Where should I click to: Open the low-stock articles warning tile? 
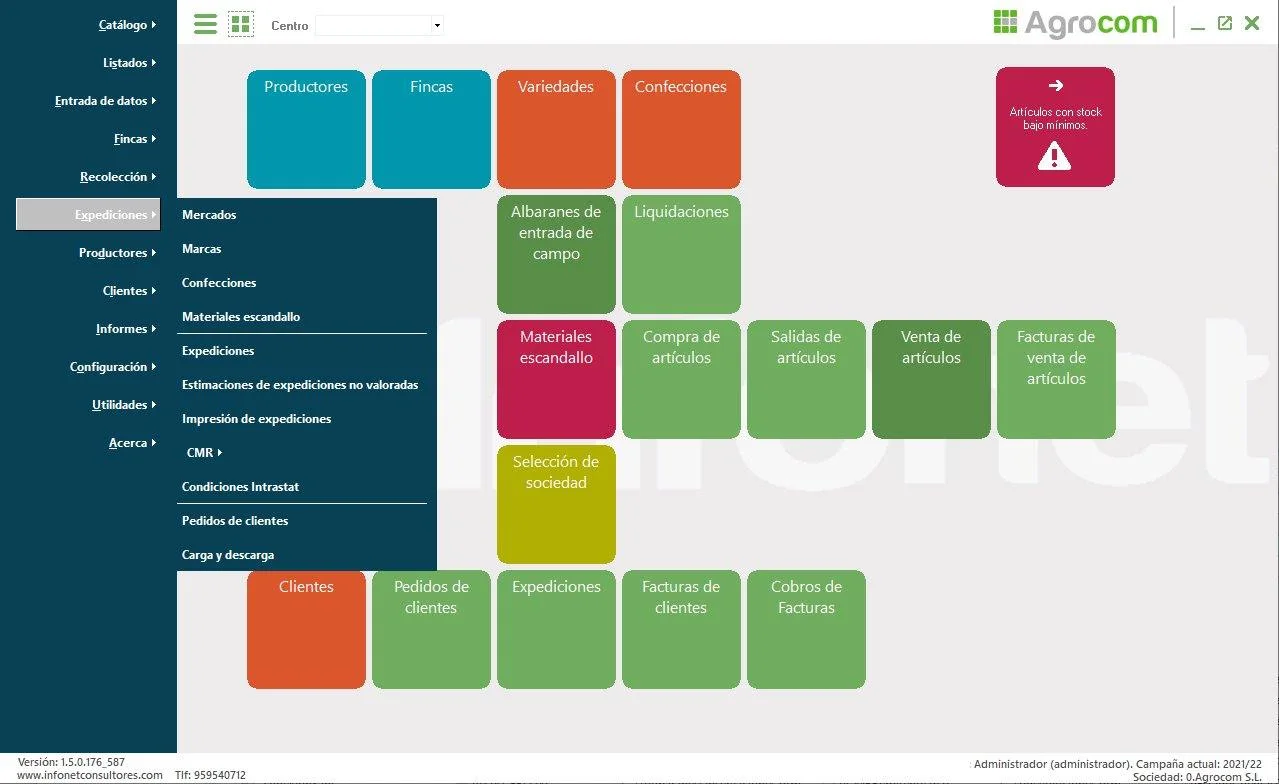pos(1055,127)
